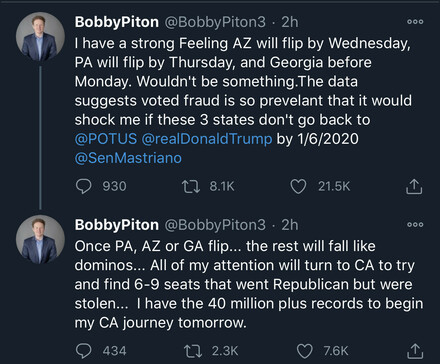The image size is (440, 364).
Task: Retweet the second tweet with 2.3K retweets
Action: point(193,351)
